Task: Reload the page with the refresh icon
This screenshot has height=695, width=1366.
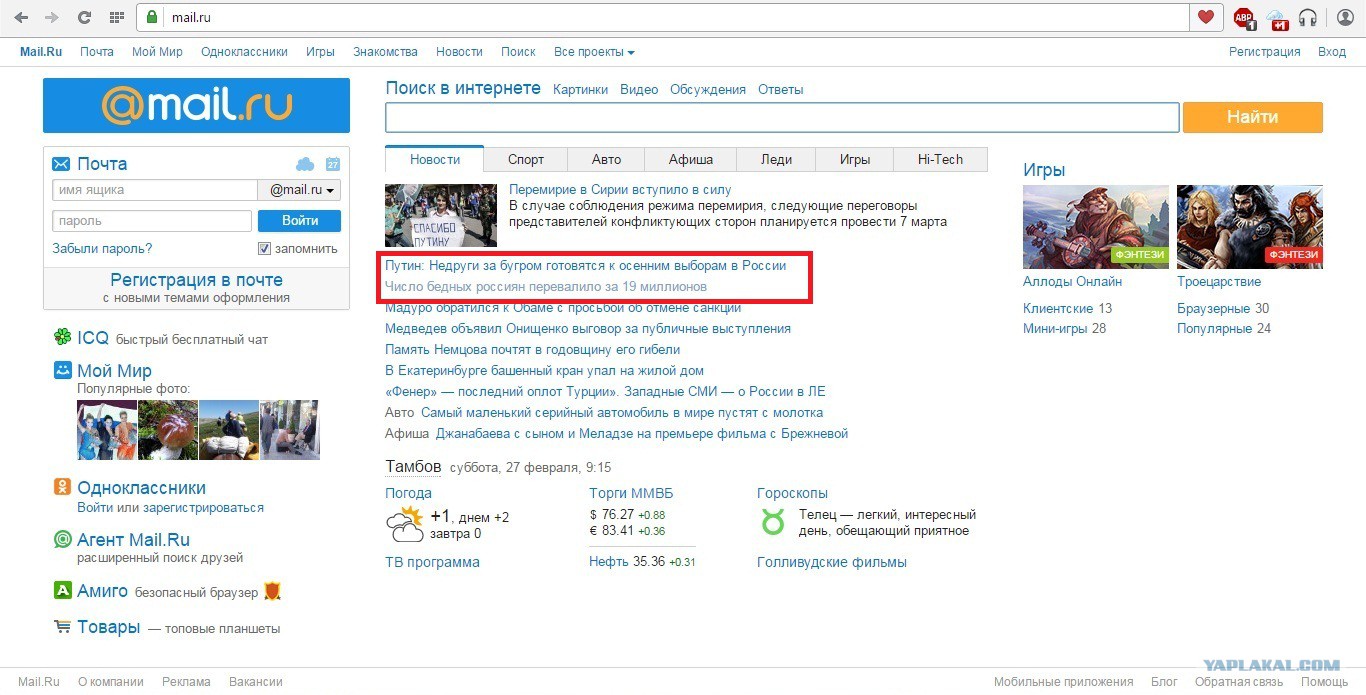Action: click(84, 17)
